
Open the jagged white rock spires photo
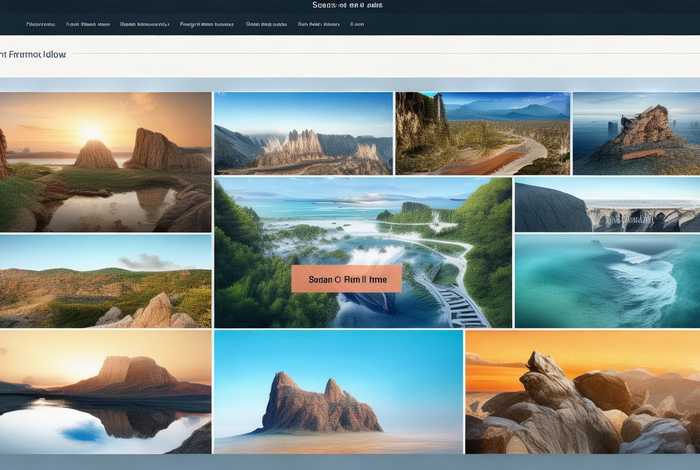pyautogui.click(x=303, y=134)
